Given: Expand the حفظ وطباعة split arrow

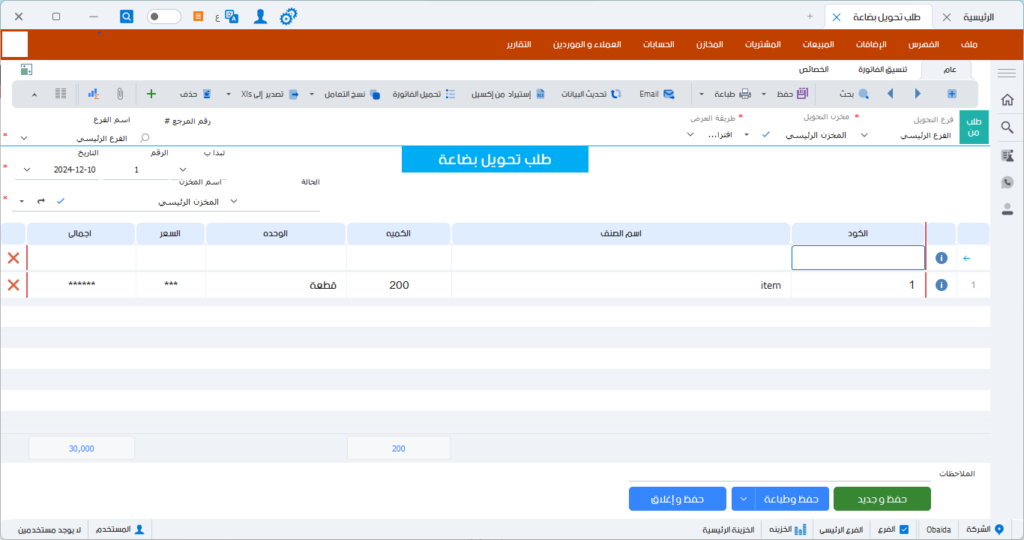Looking at the screenshot, I should tap(743, 498).
